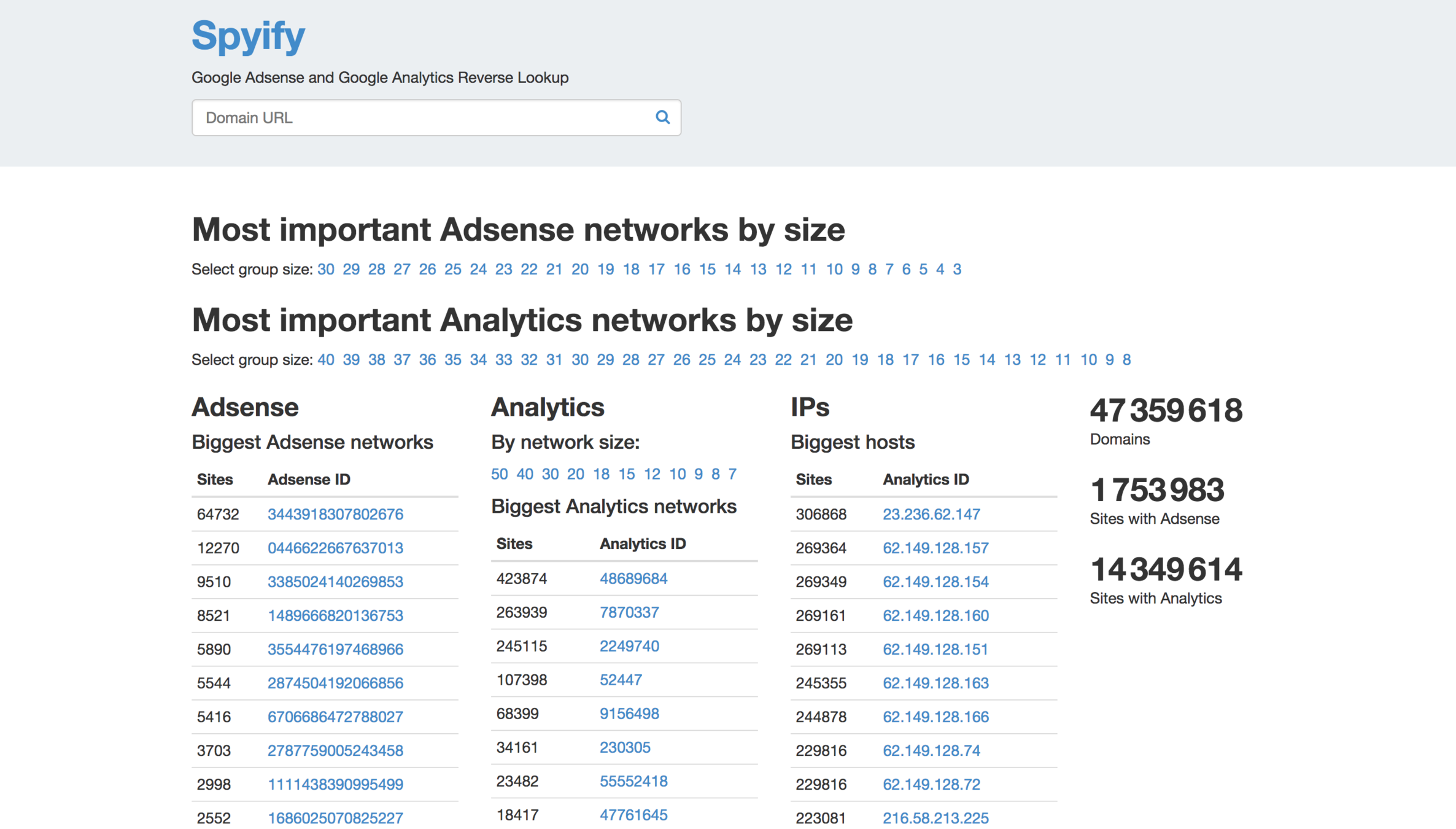Select network size 50 under Analytics

pos(499,474)
